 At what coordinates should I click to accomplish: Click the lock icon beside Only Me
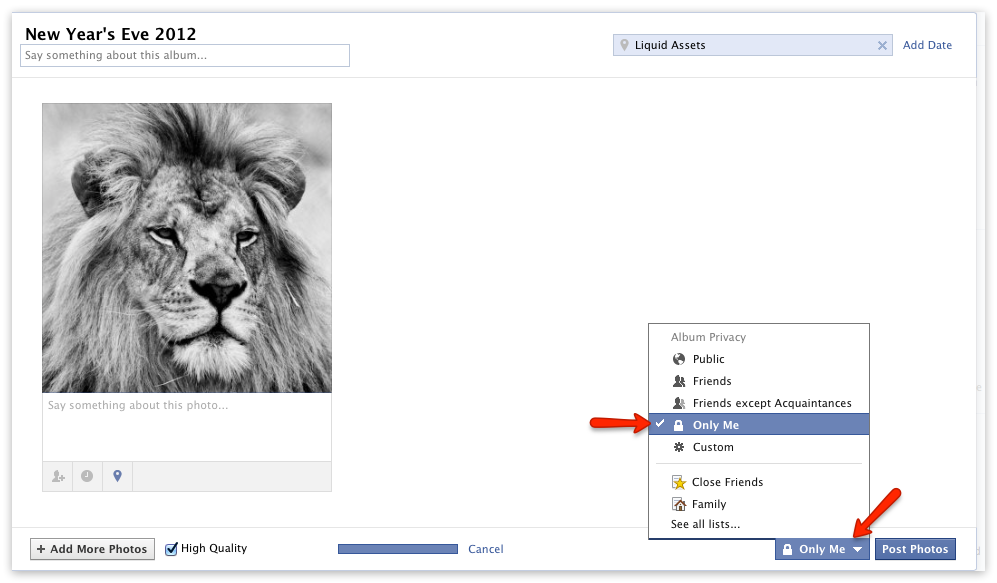pyautogui.click(x=678, y=424)
